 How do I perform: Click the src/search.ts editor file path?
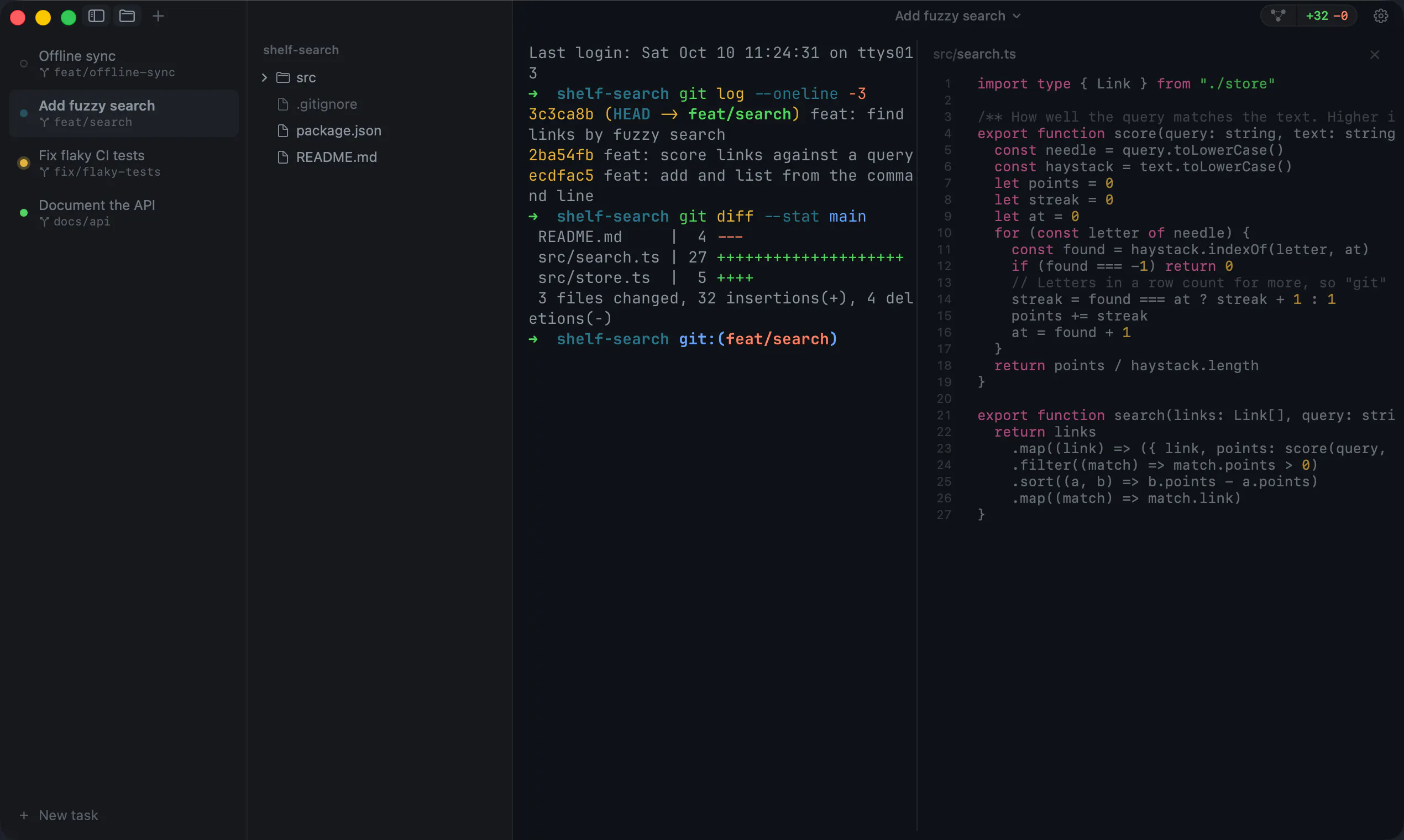pyautogui.click(x=975, y=54)
